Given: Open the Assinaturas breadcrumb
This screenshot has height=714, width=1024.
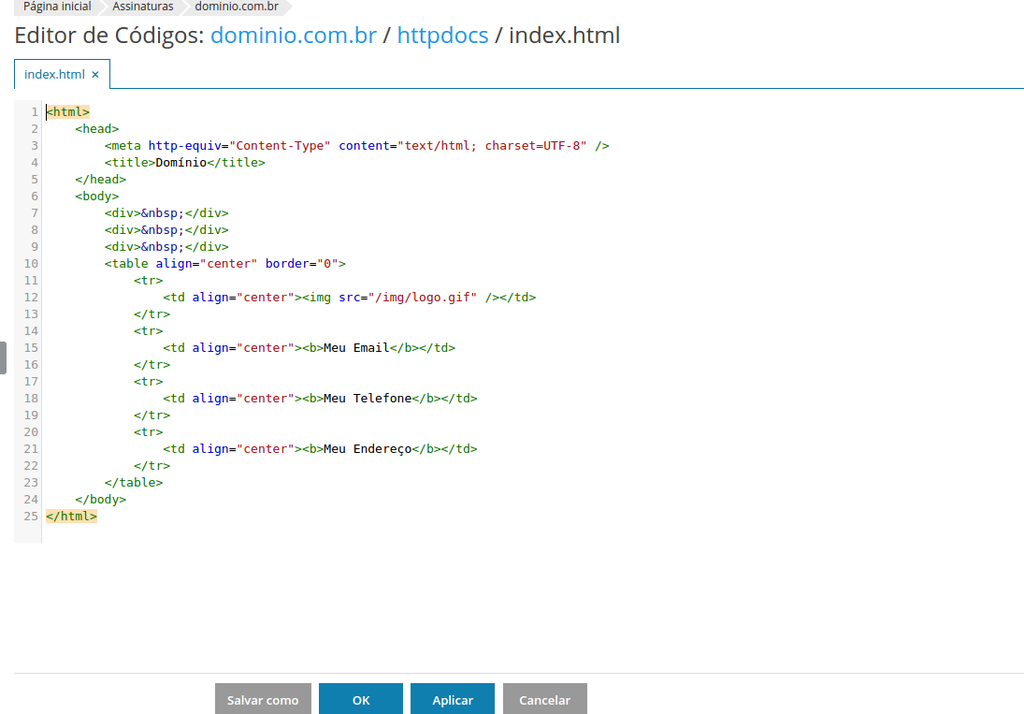Looking at the screenshot, I should point(142,7).
